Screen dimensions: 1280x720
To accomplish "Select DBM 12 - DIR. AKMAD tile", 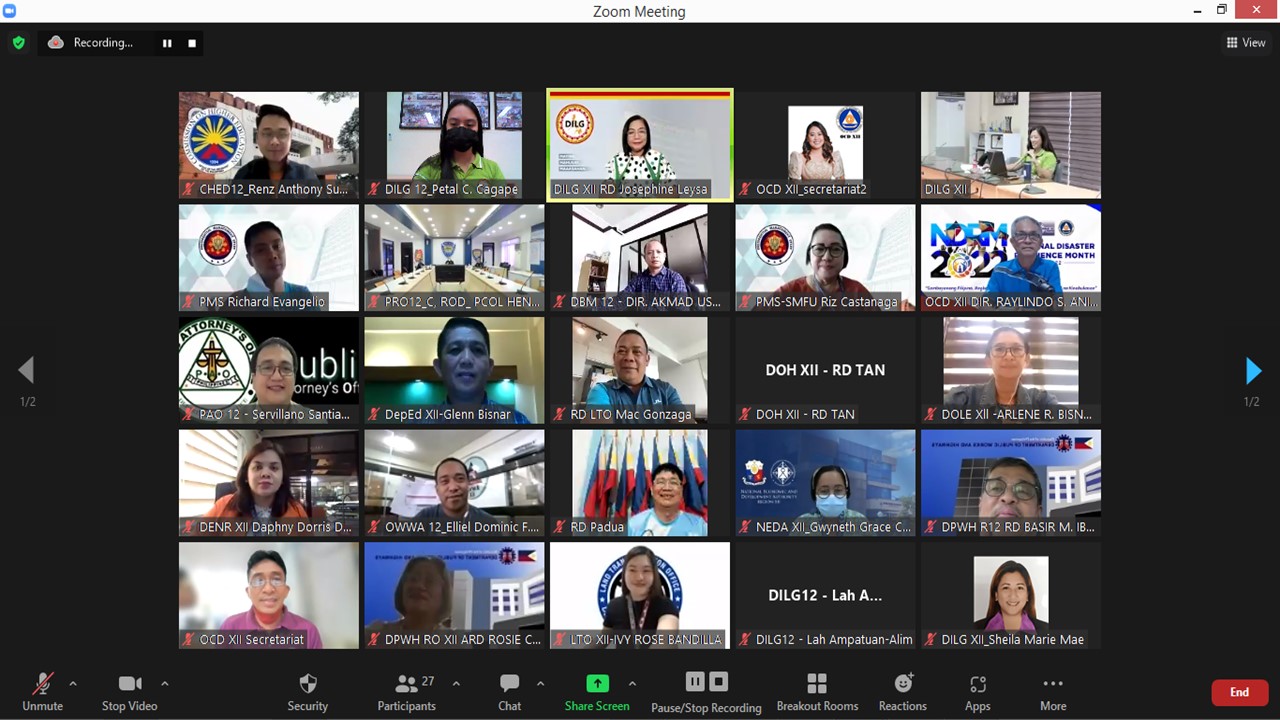I will [x=640, y=258].
